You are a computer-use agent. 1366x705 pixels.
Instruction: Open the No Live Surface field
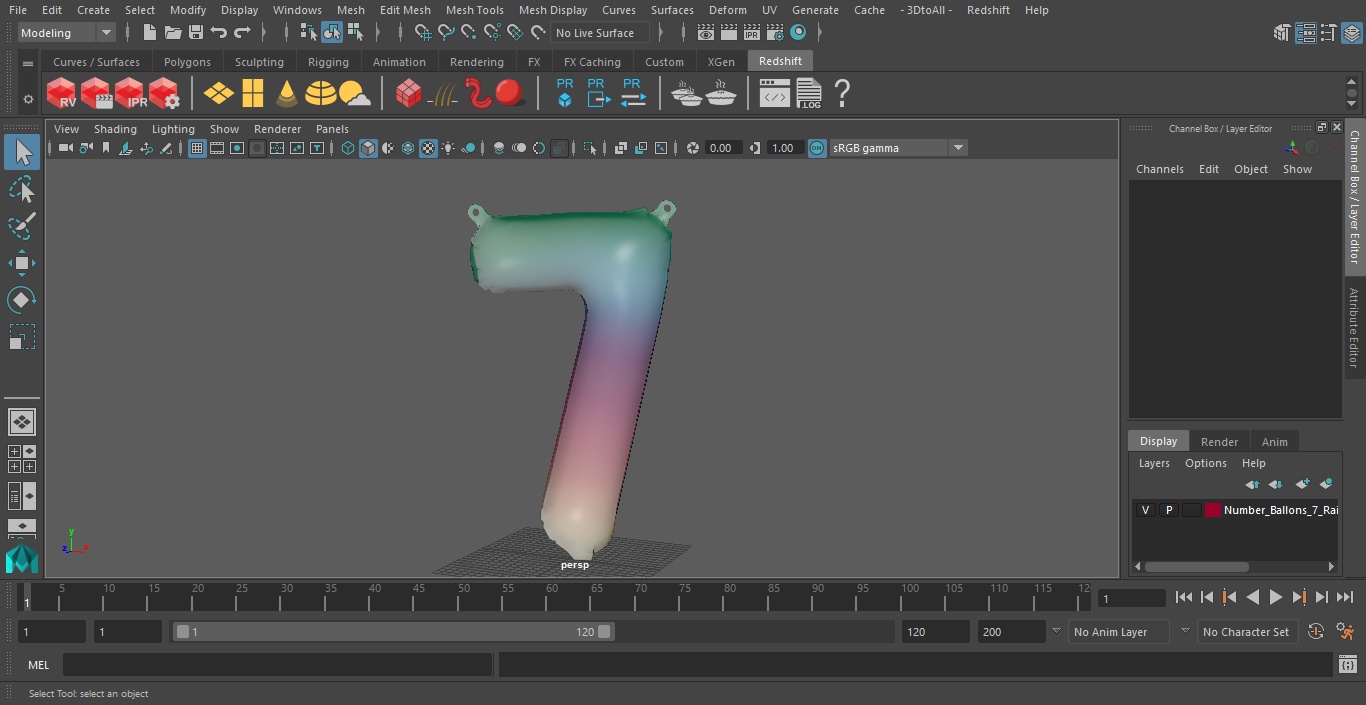(600, 33)
